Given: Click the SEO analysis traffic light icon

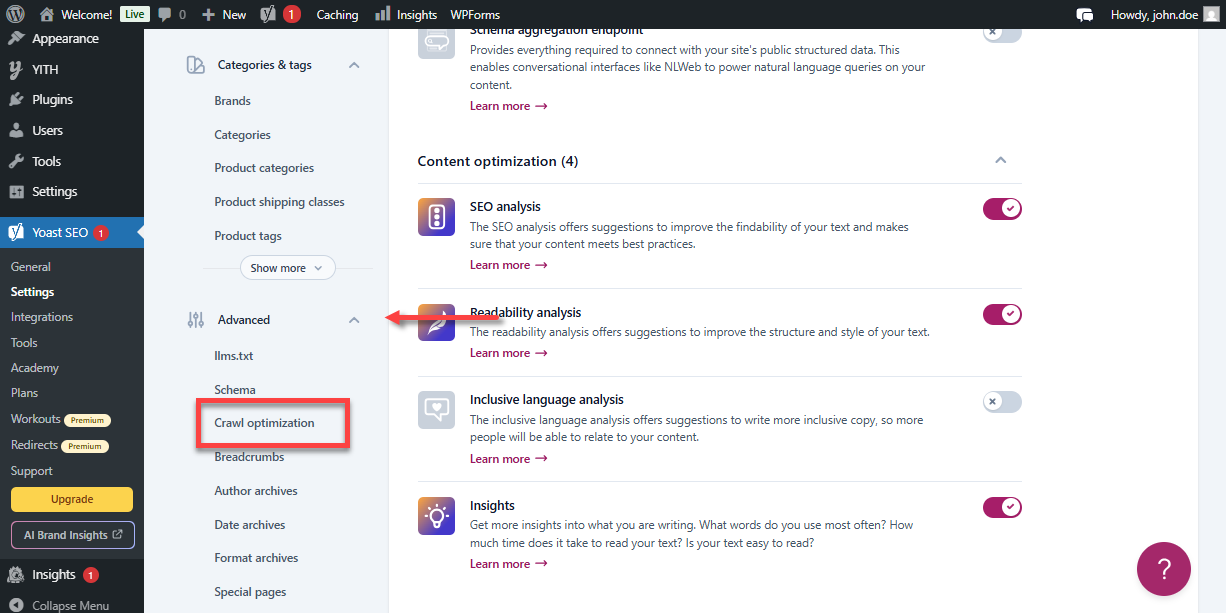Looking at the screenshot, I should click(x=436, y=216).
